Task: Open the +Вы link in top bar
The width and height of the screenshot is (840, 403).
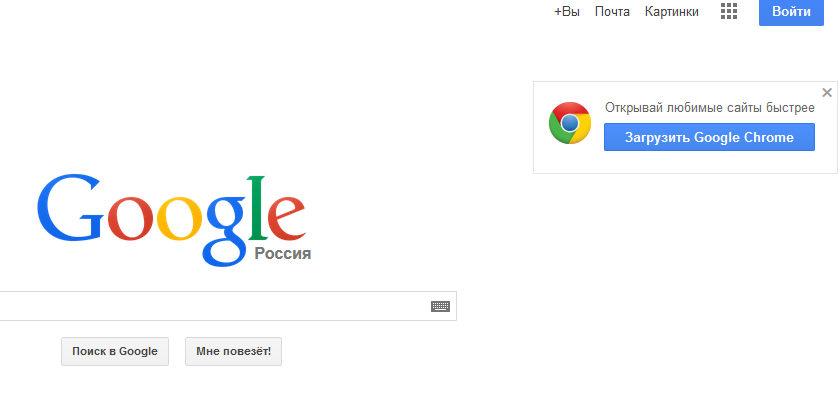Action: (567, 12)
